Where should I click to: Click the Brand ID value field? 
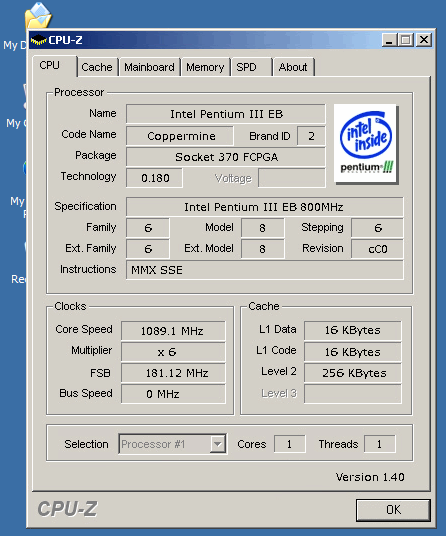click(x=311, y=136)
